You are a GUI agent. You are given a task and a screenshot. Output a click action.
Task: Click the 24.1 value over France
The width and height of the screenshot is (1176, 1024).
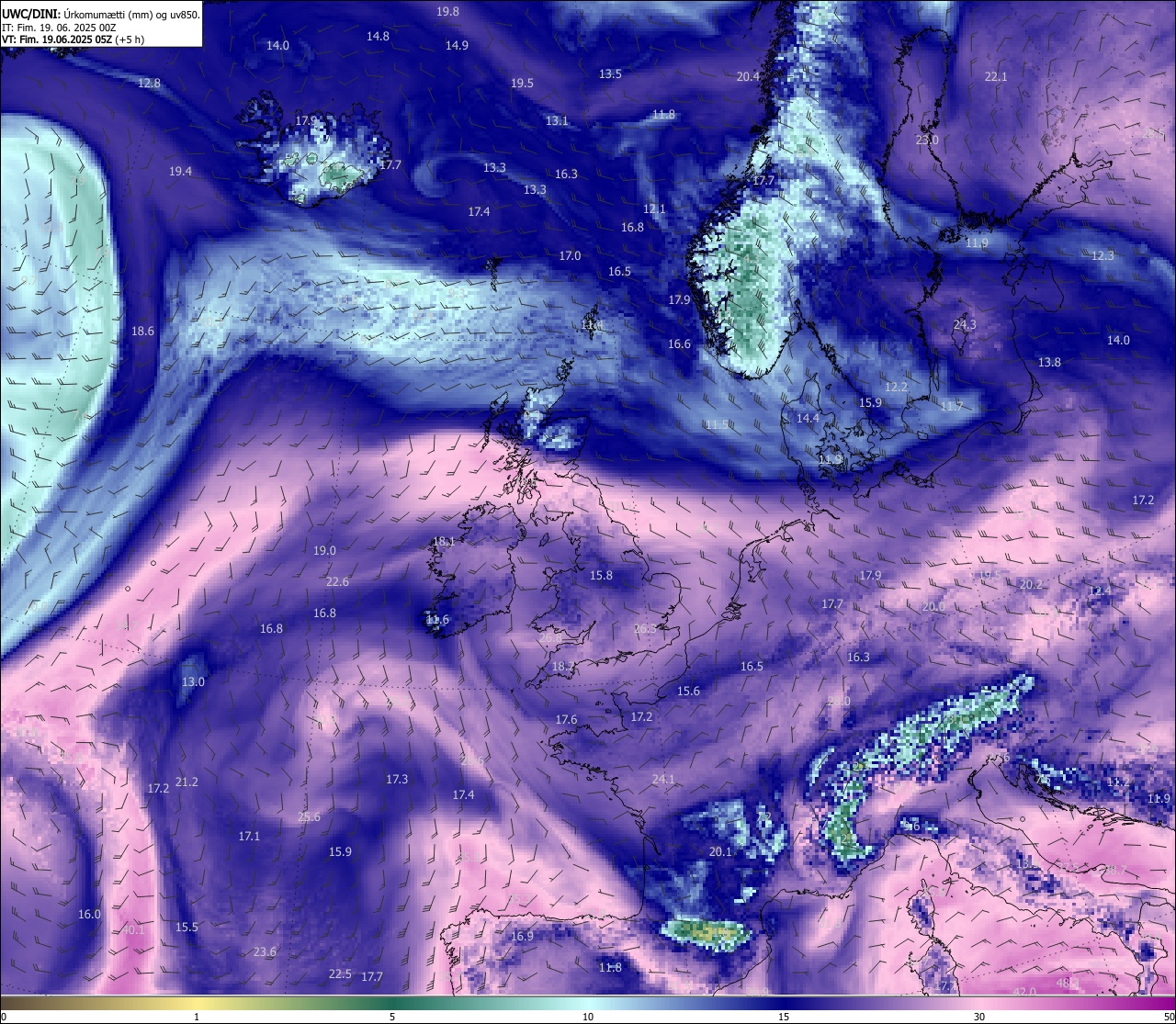click(663, 779)
